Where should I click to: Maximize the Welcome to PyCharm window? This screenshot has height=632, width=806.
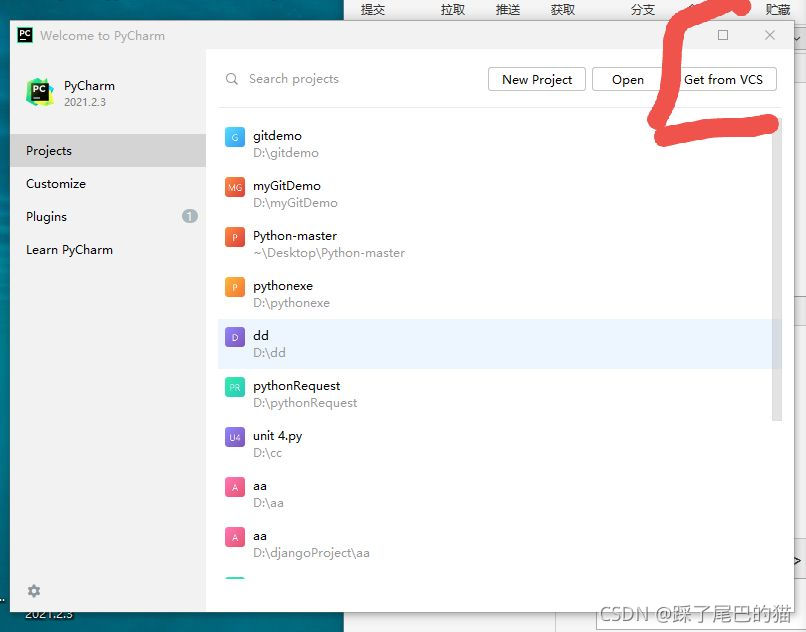723,35
